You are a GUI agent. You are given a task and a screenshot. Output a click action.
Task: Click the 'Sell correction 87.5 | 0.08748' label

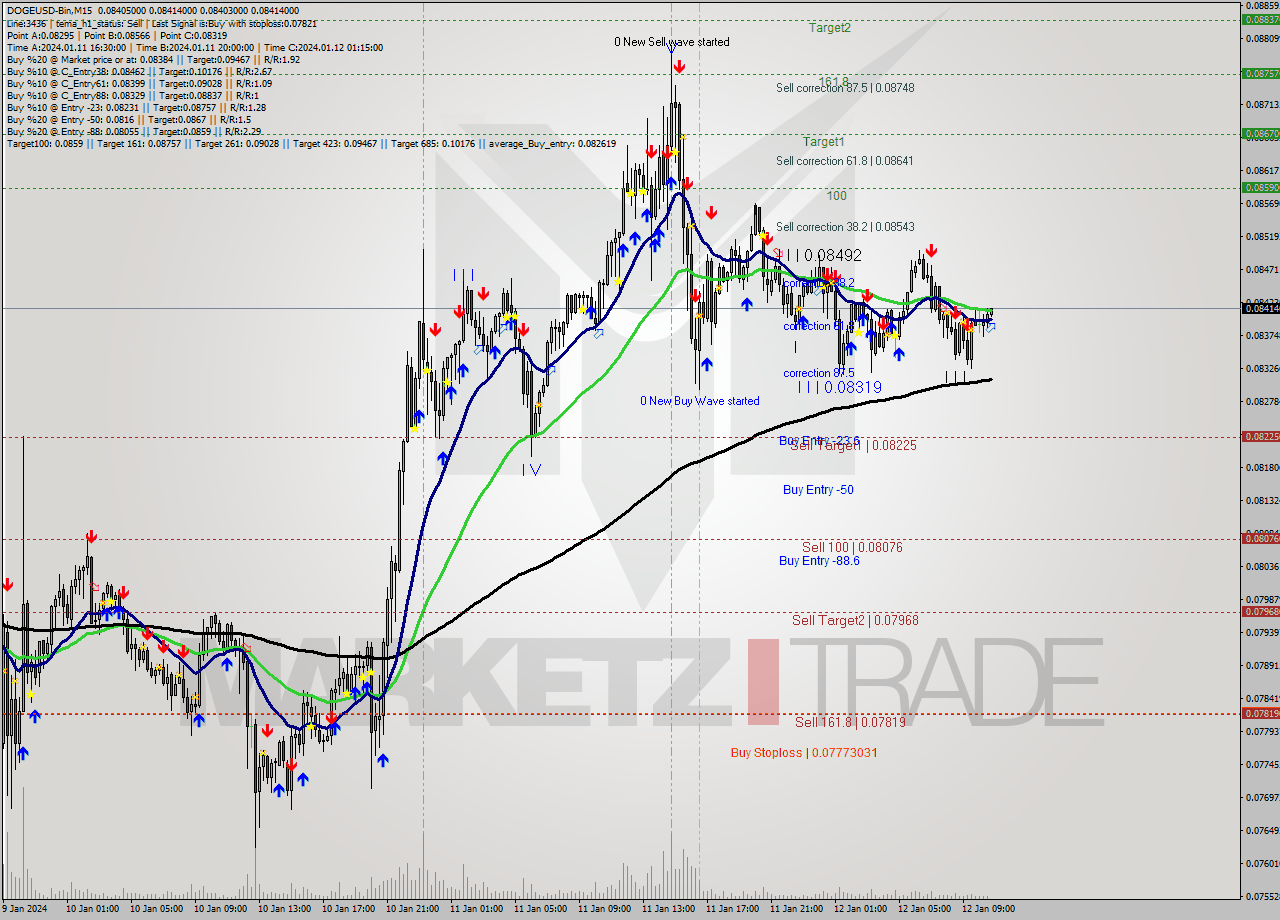tap(845, 88)
